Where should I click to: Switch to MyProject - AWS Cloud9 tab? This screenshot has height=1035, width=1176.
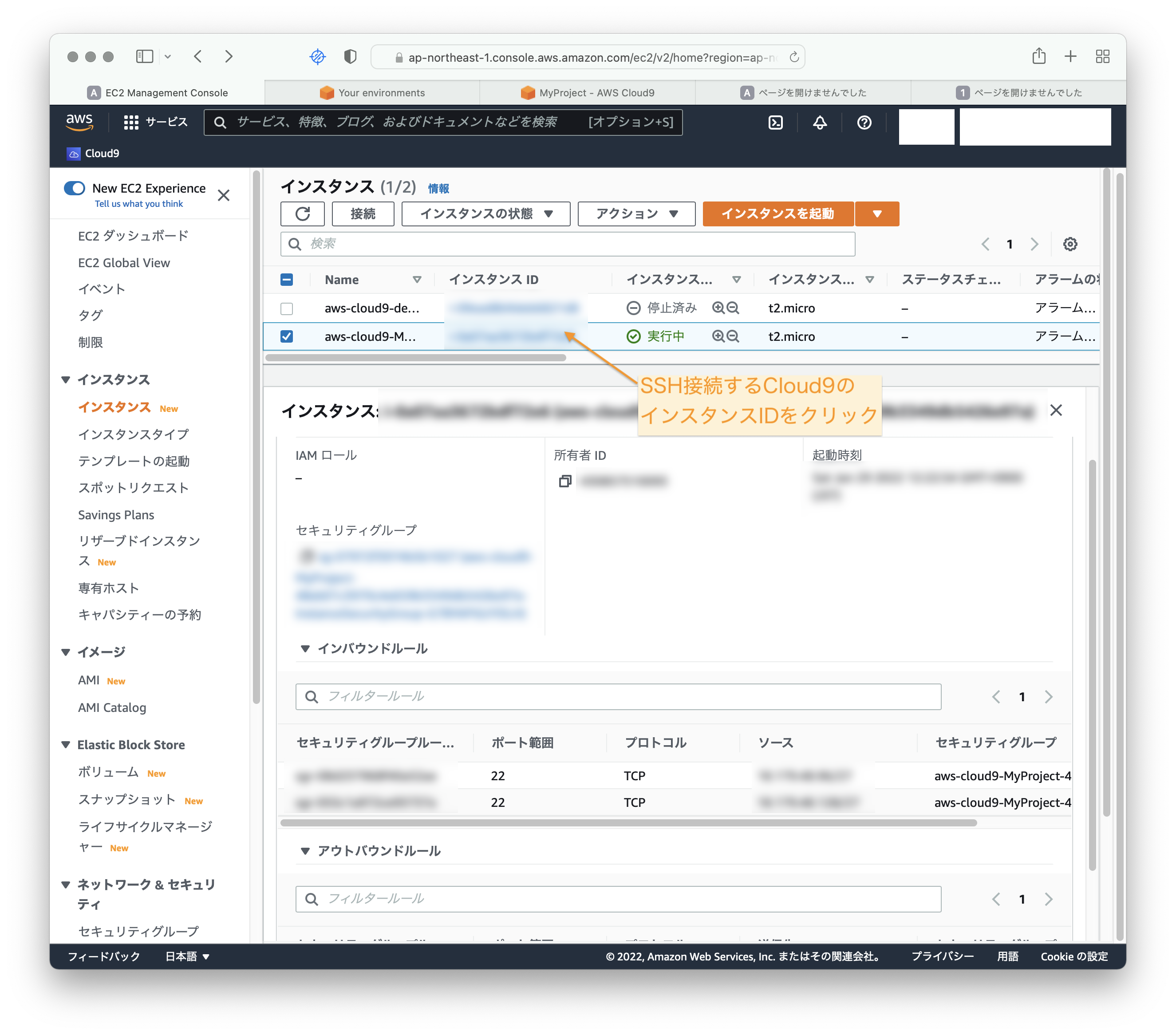588,93
